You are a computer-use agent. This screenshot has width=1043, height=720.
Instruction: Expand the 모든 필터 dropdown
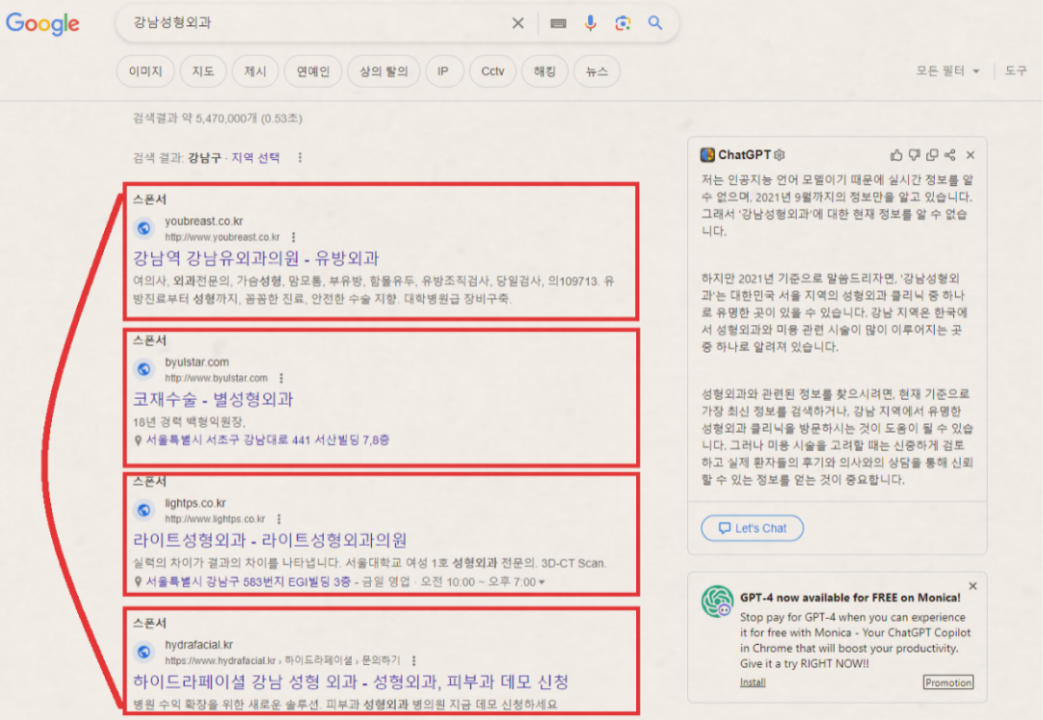click(x=947, y=71)
